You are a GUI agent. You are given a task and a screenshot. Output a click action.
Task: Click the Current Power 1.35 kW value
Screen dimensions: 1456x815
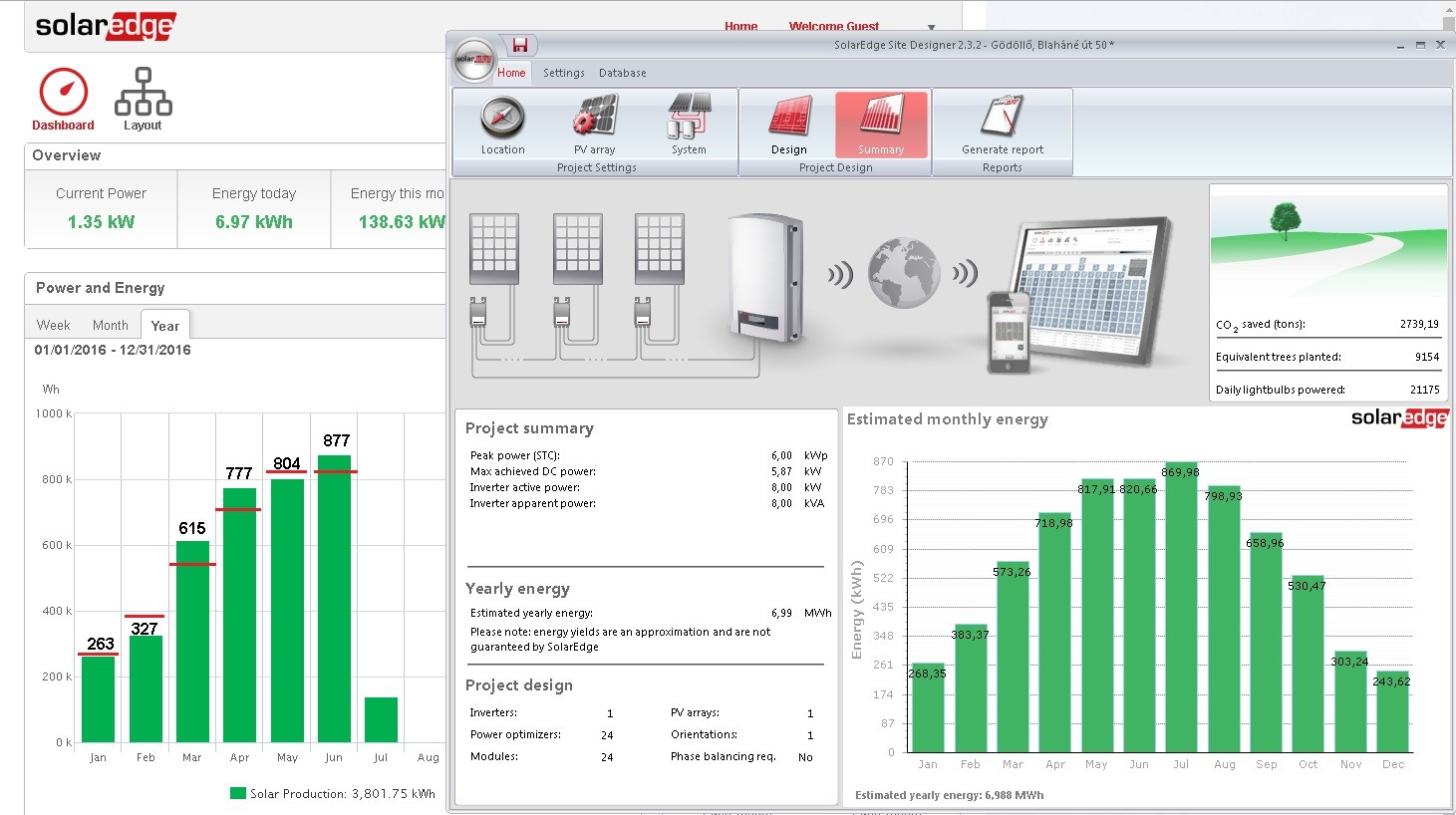101,222
